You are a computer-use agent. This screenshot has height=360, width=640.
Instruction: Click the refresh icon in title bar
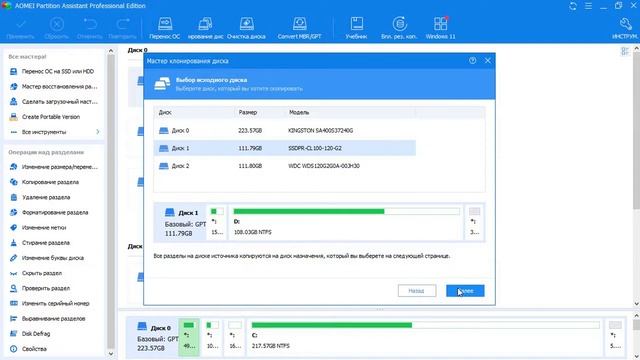click(x=573, y=6)
